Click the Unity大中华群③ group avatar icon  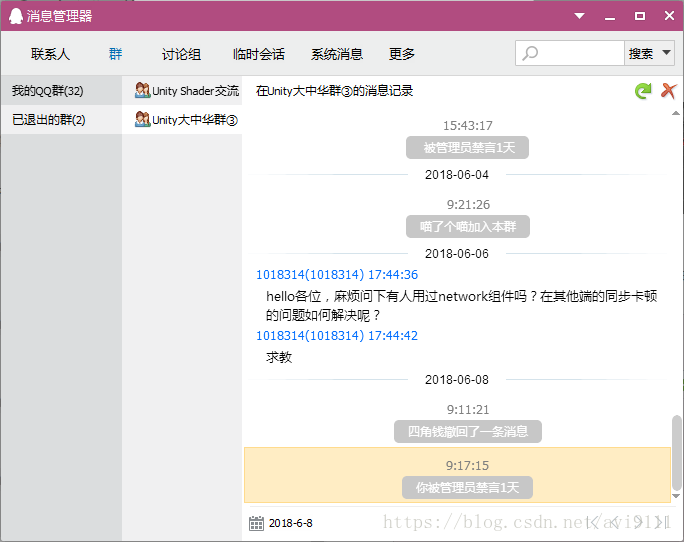click(142, 119)
